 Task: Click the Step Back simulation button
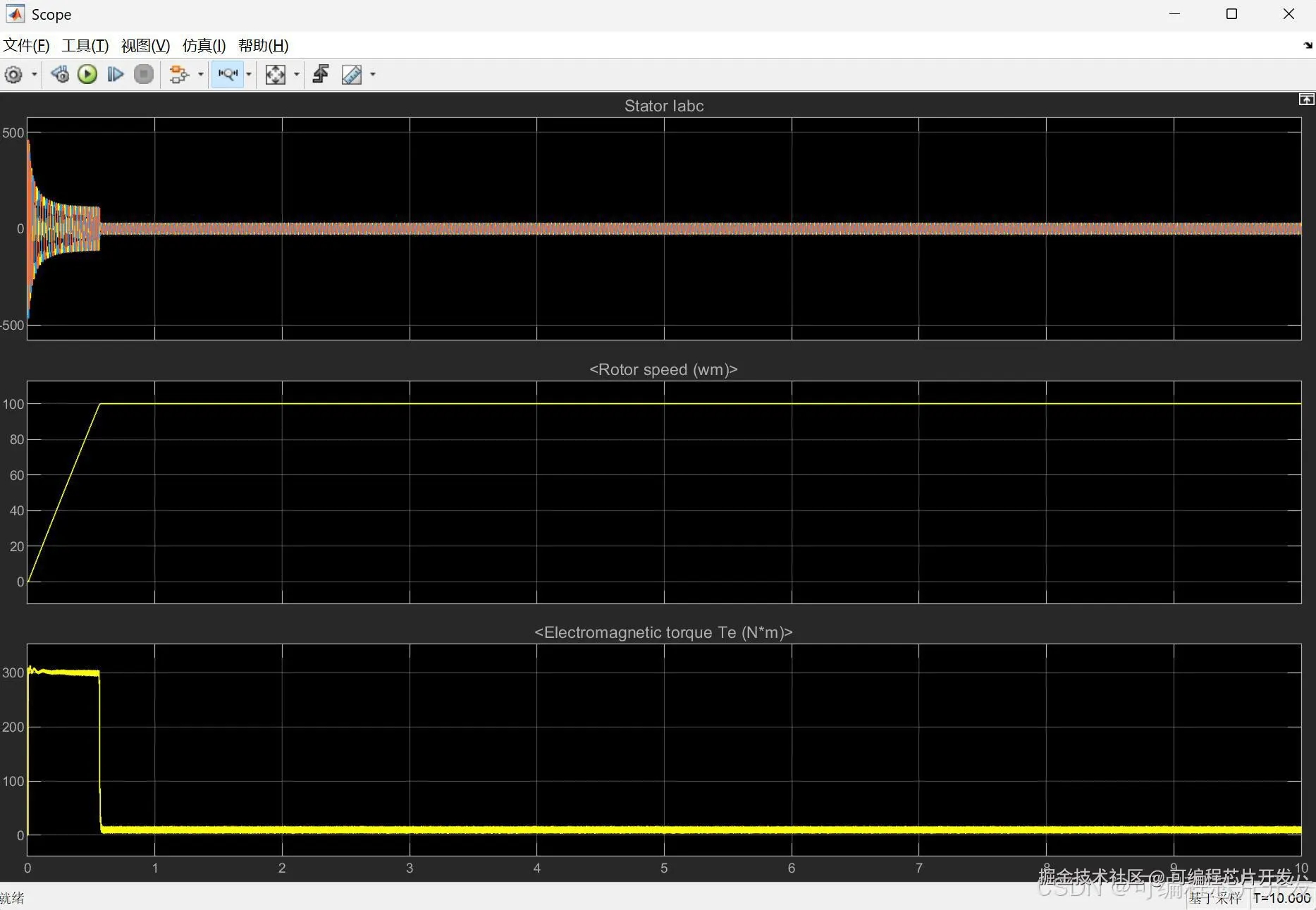click(60, 74)
